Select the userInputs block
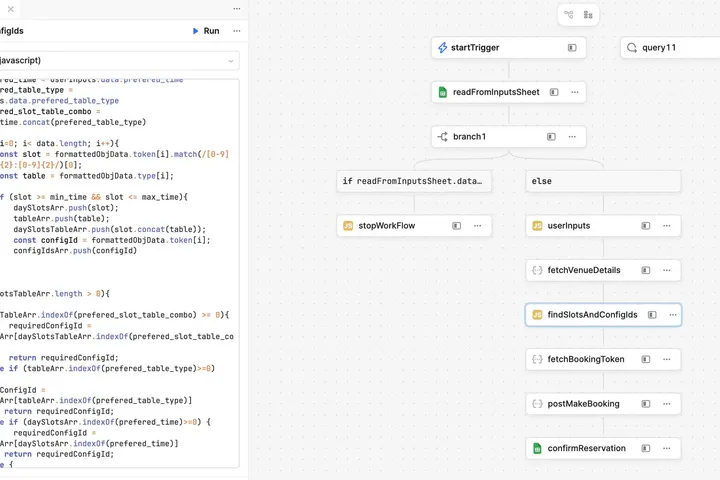 point(603,226)
